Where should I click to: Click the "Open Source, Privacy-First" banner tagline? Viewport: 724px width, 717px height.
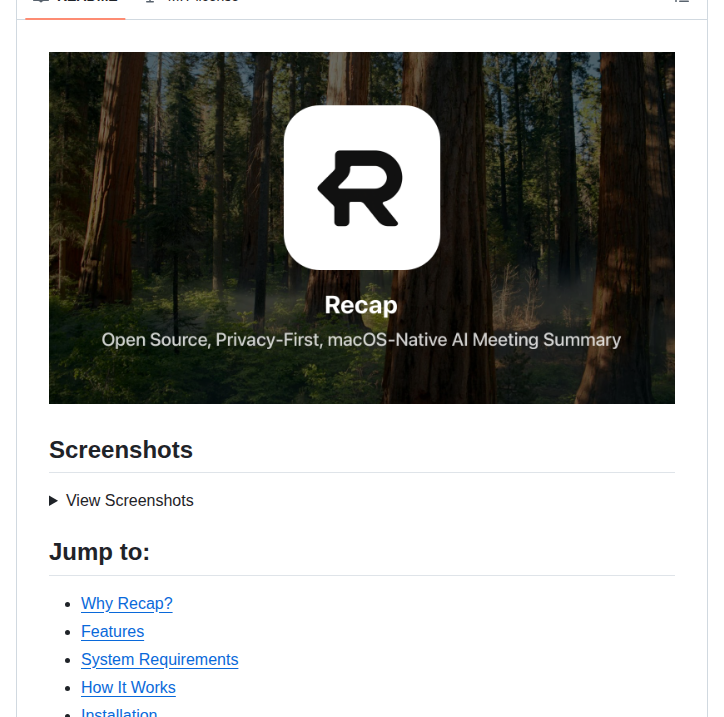tap(361, 340)
